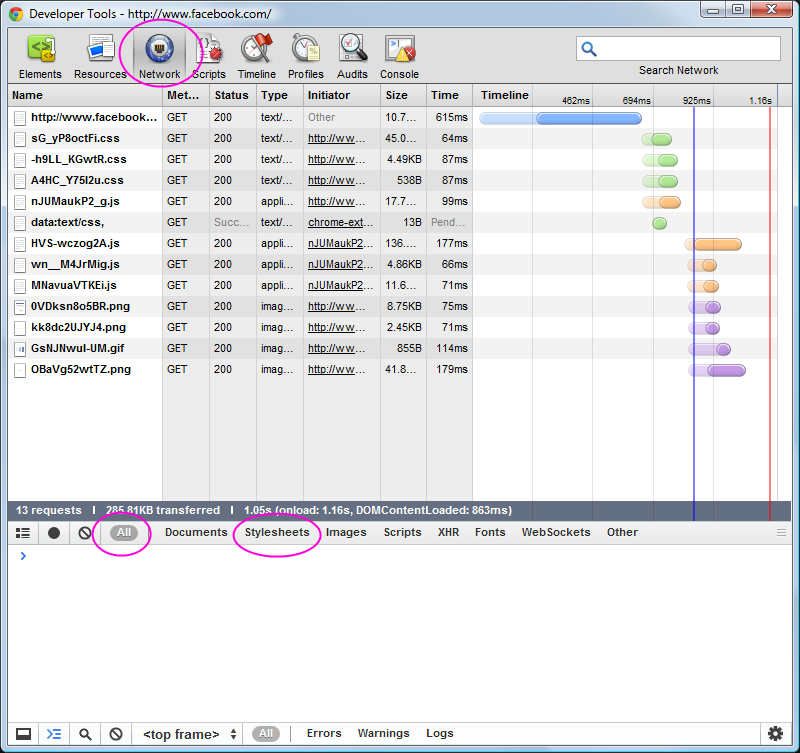Open initiator link for wn__M4JrMig.js
This screenshot has height=753, width=800.
pos(340,264)
